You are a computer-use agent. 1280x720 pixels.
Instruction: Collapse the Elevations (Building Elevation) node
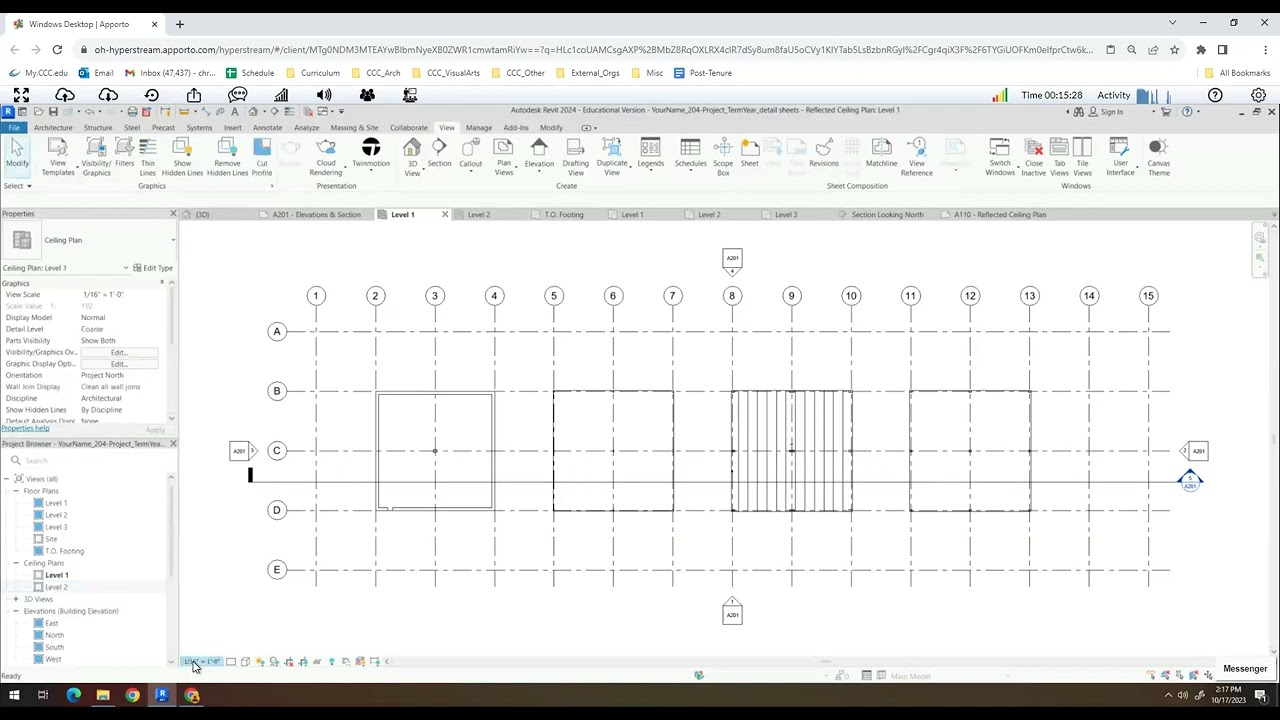16,611
